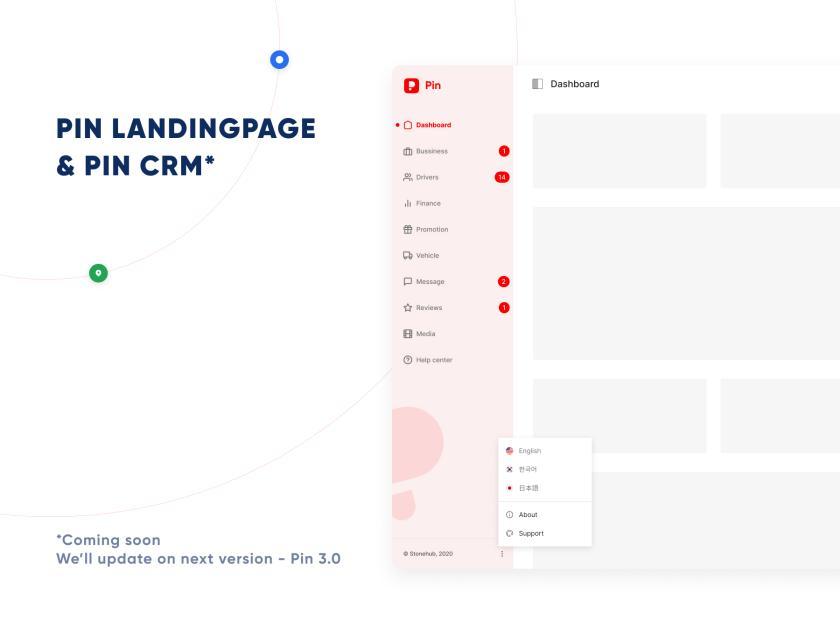
Task: Open the Message chat bubble icon
Action: [408, 281]
